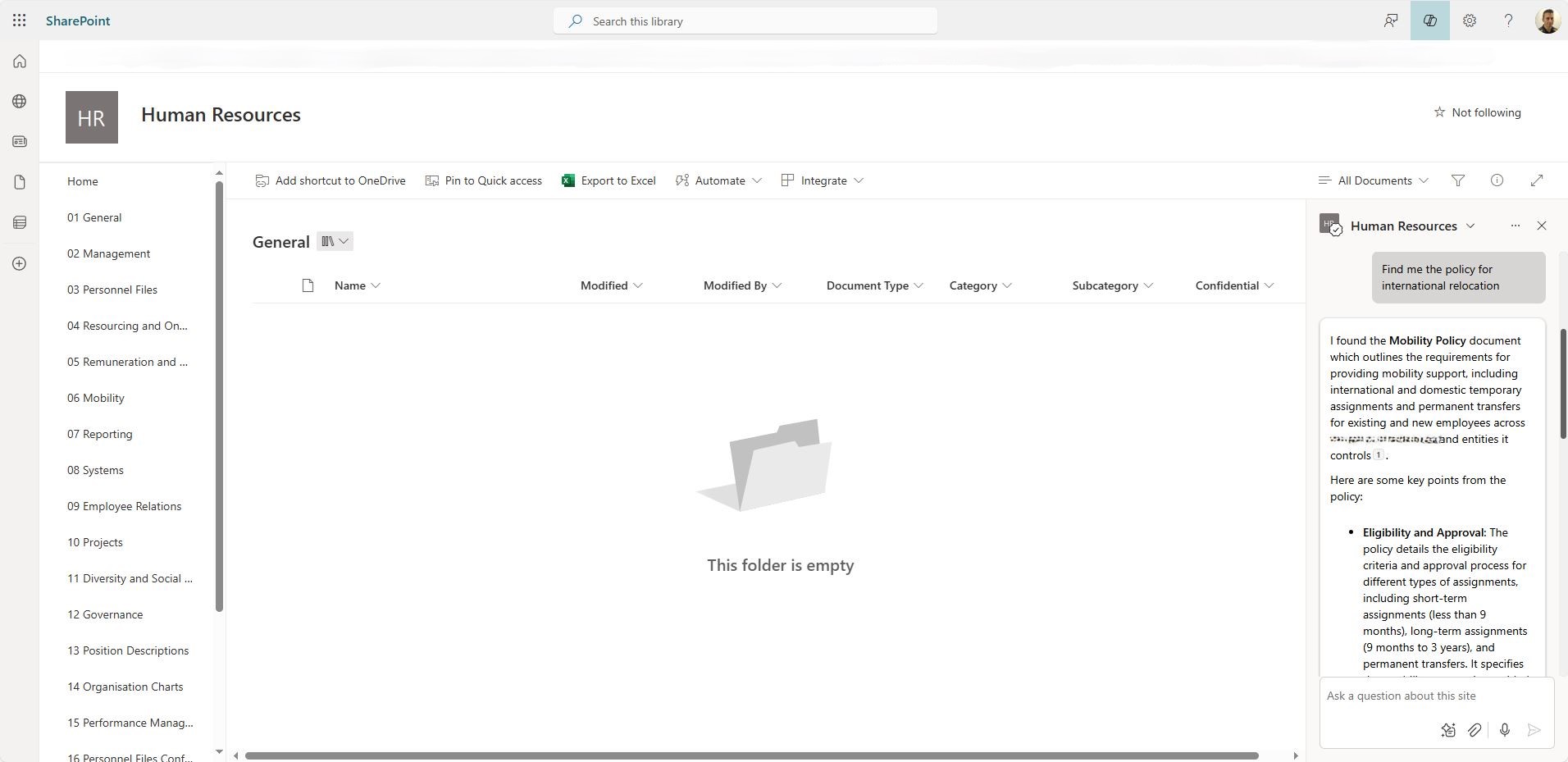The image size is (1568, 762).
Task: Click Add shortcut to OneDrive
Action: [330, 180]
